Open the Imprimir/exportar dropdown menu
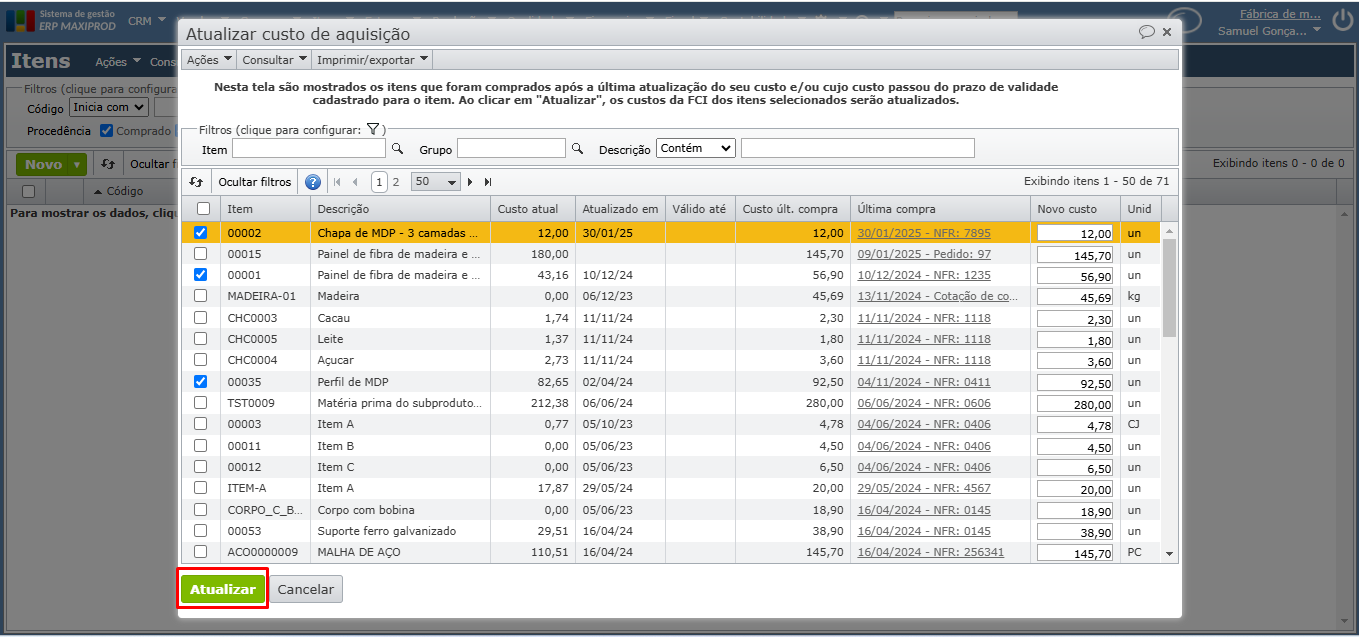The height and width of the screenshot is (637, 1359). [372, 60]
